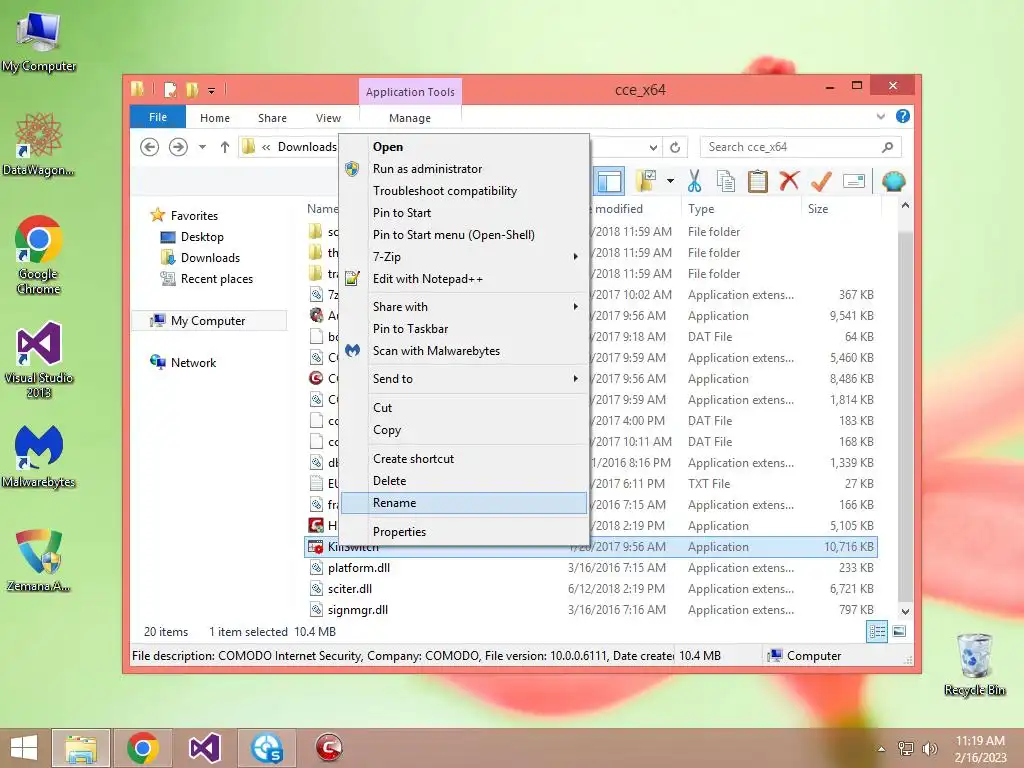The image size is (1024, 768).
Task: Refresh the cce_x64 folder view
Action: pyautogui.click(x=675, y=148)
